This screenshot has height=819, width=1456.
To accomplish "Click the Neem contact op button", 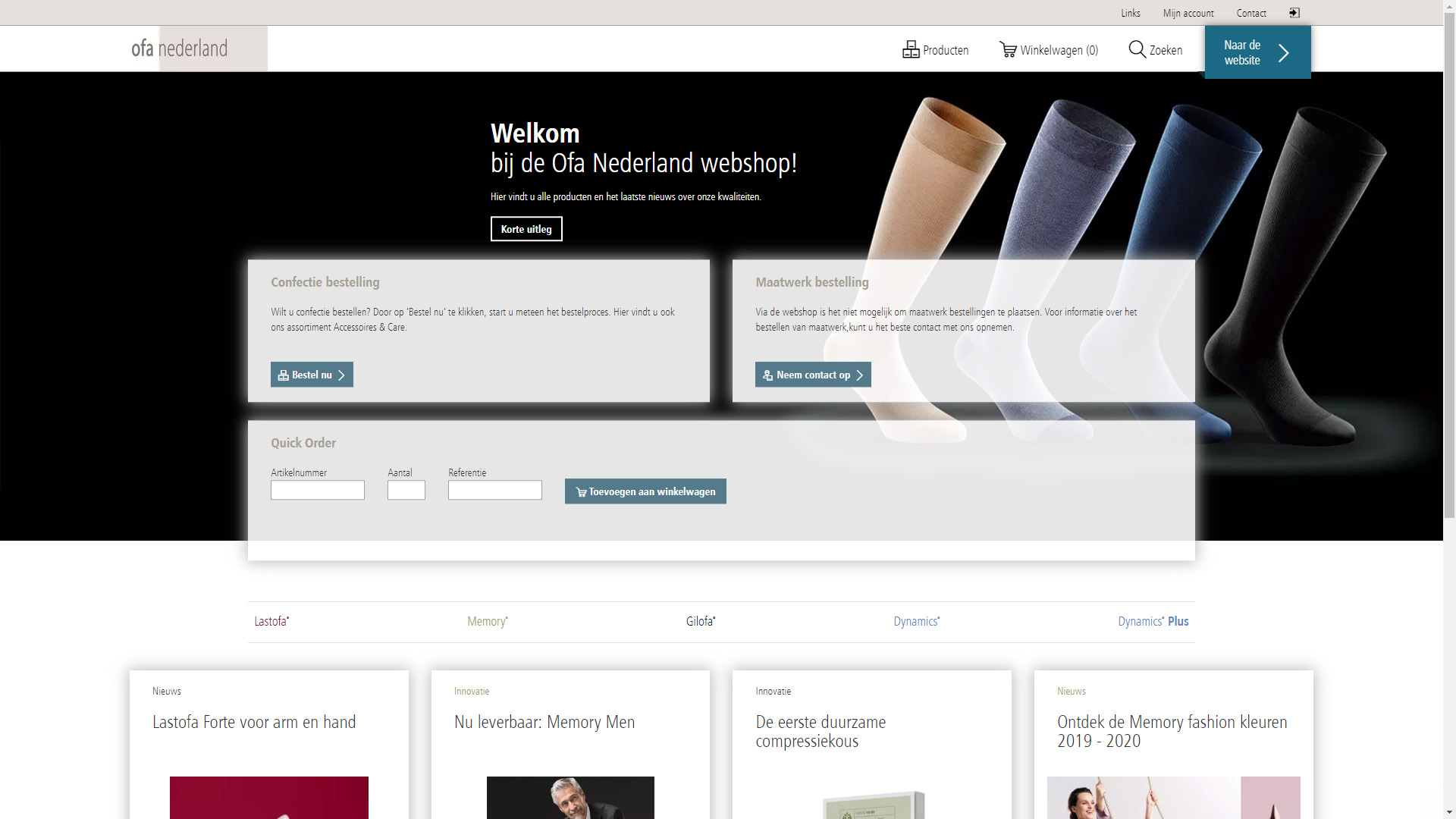I will [x=813, y=375].
